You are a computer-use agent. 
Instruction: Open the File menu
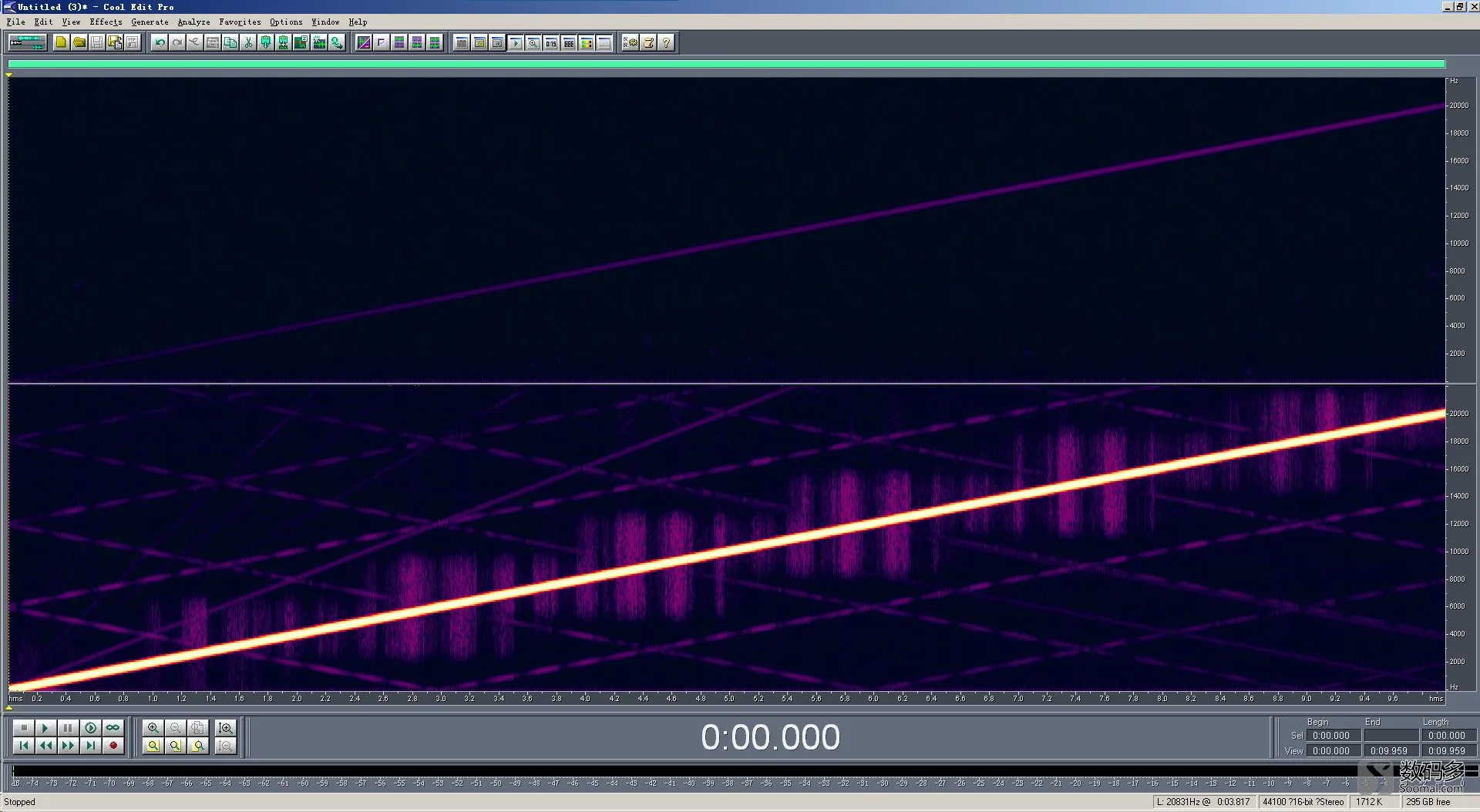15,22
